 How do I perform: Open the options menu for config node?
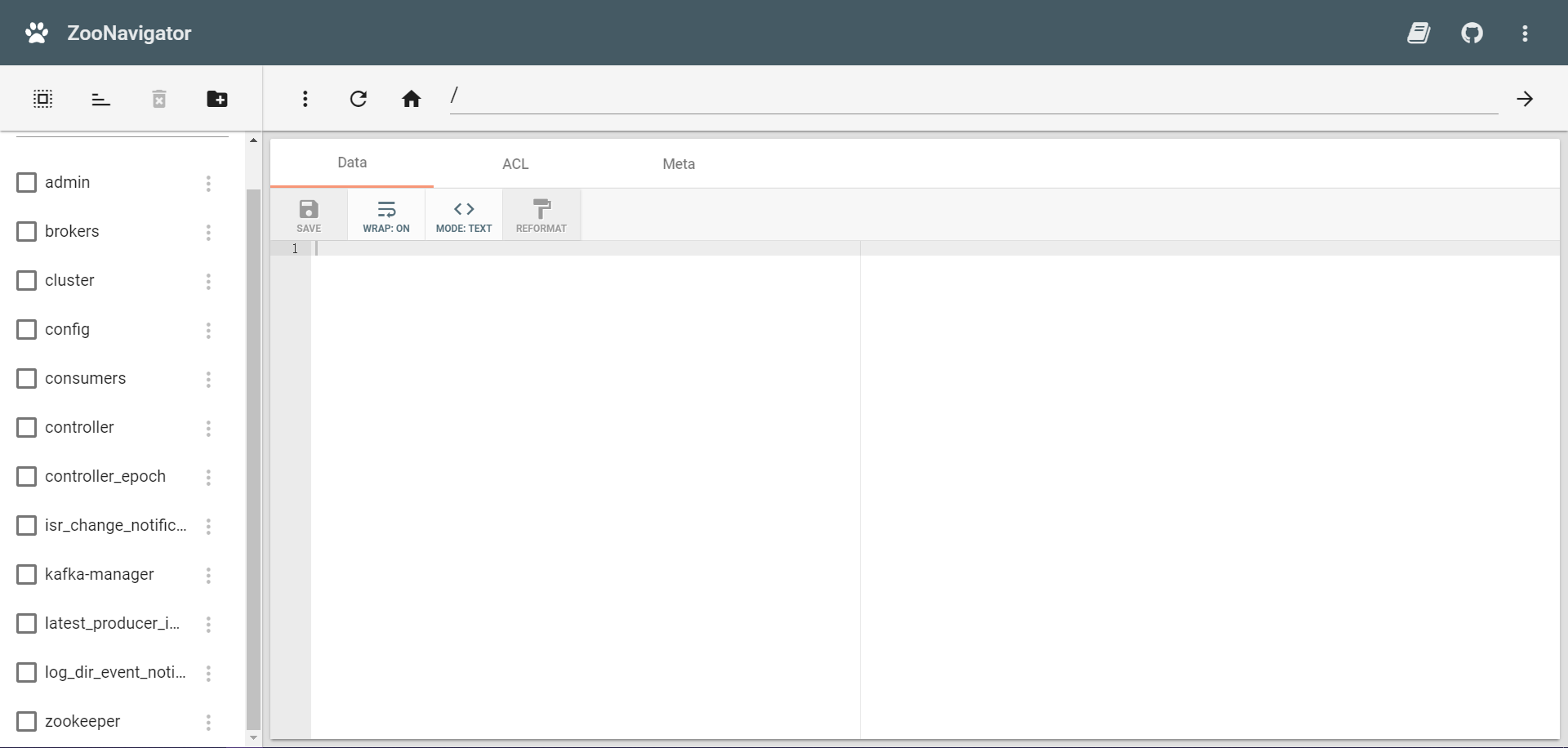pos(208,330)
